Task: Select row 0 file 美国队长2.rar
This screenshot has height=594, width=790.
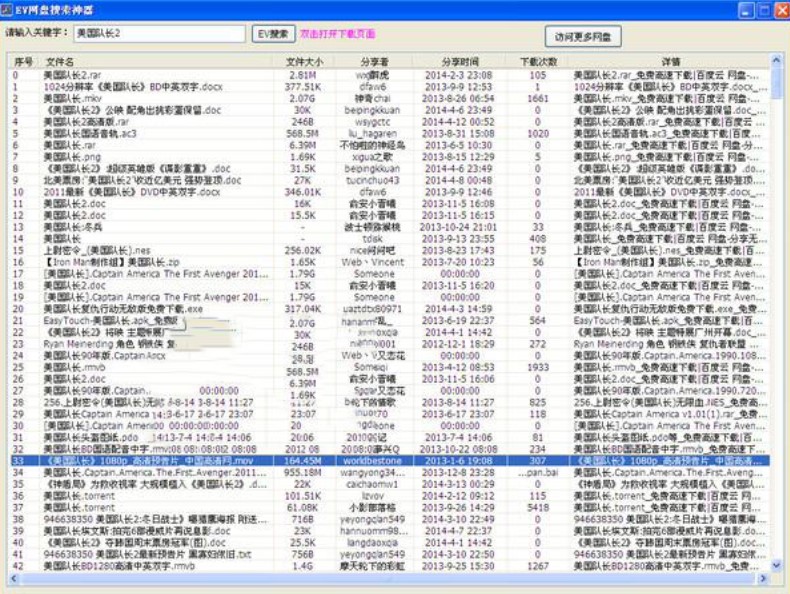Action: pos(72,75)
